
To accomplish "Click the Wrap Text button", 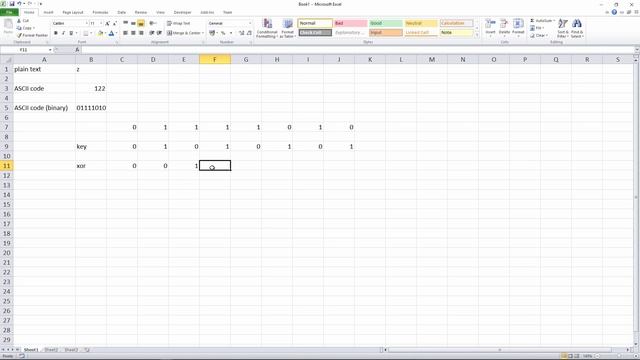I will [179, 23].
